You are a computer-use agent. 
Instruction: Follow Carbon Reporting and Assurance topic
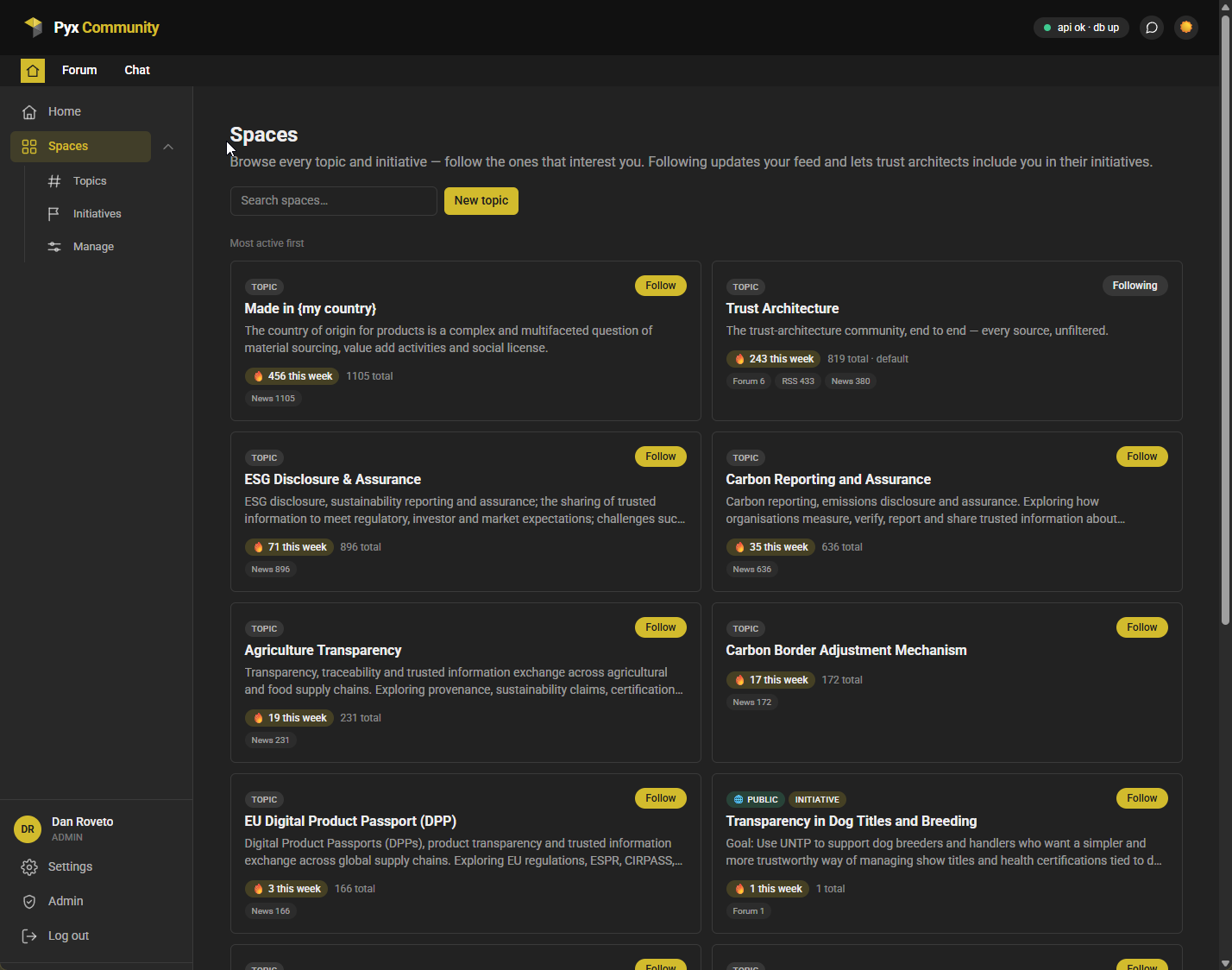1142,457
